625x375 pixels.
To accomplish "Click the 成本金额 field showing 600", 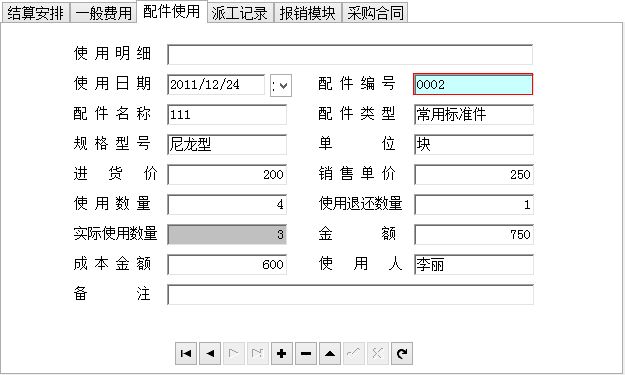I will click(227, 265).
